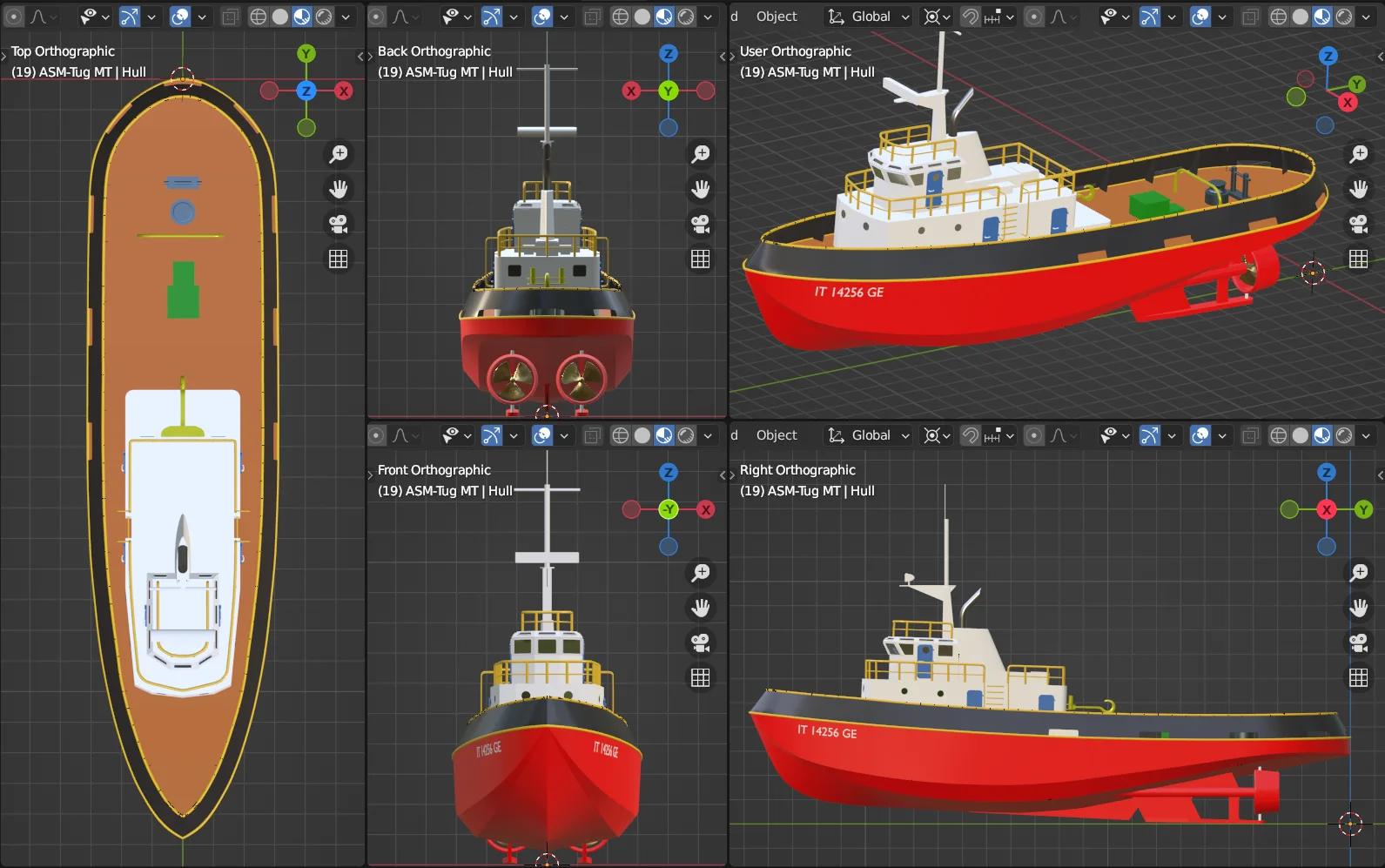
Task: Click zoom magnifier in Back Orthographic viewport
Action: pos(700,154)
